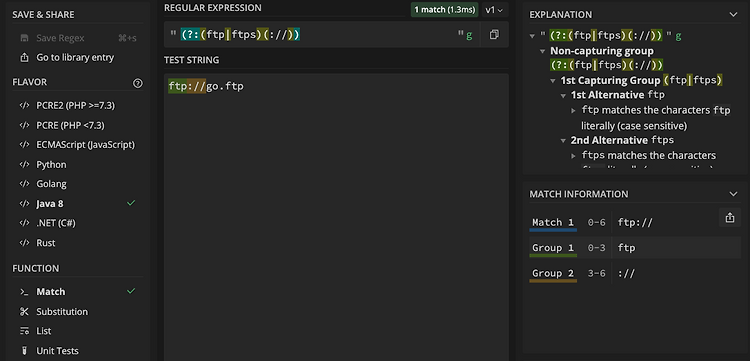Open the v1 version dropdown

click(x=495, y=10)
